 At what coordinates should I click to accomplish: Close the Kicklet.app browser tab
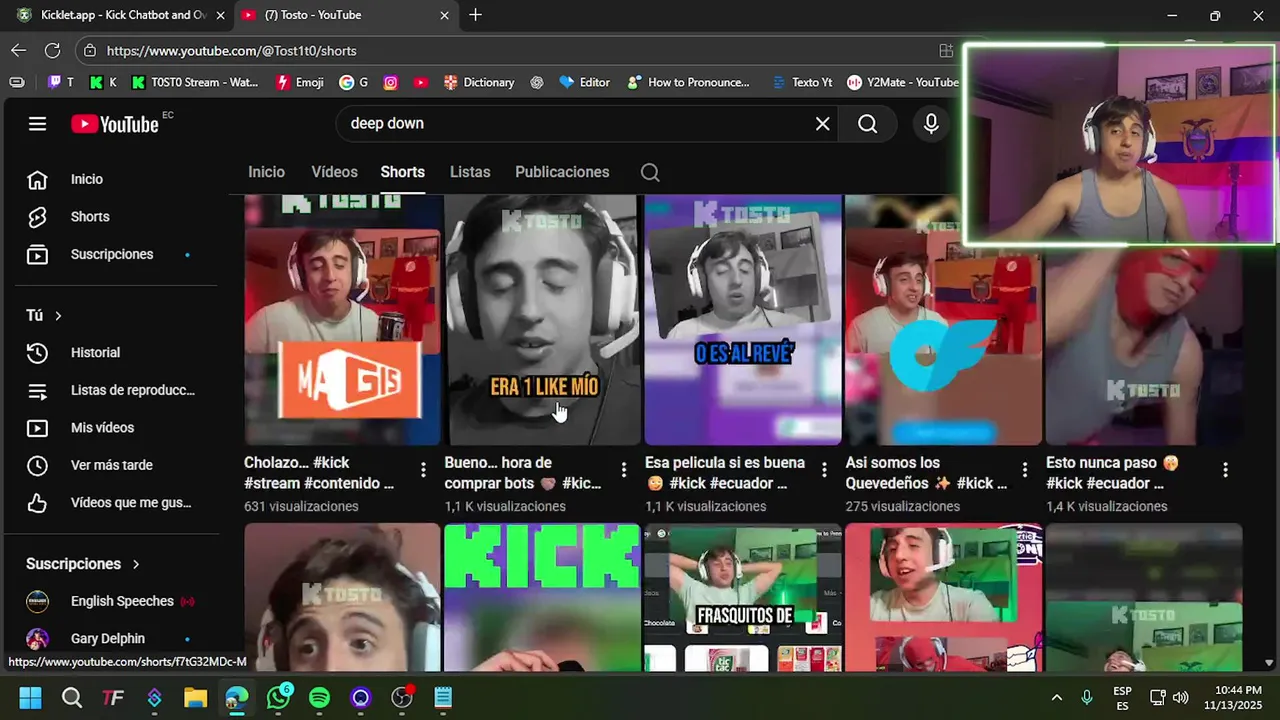[220, 15]
